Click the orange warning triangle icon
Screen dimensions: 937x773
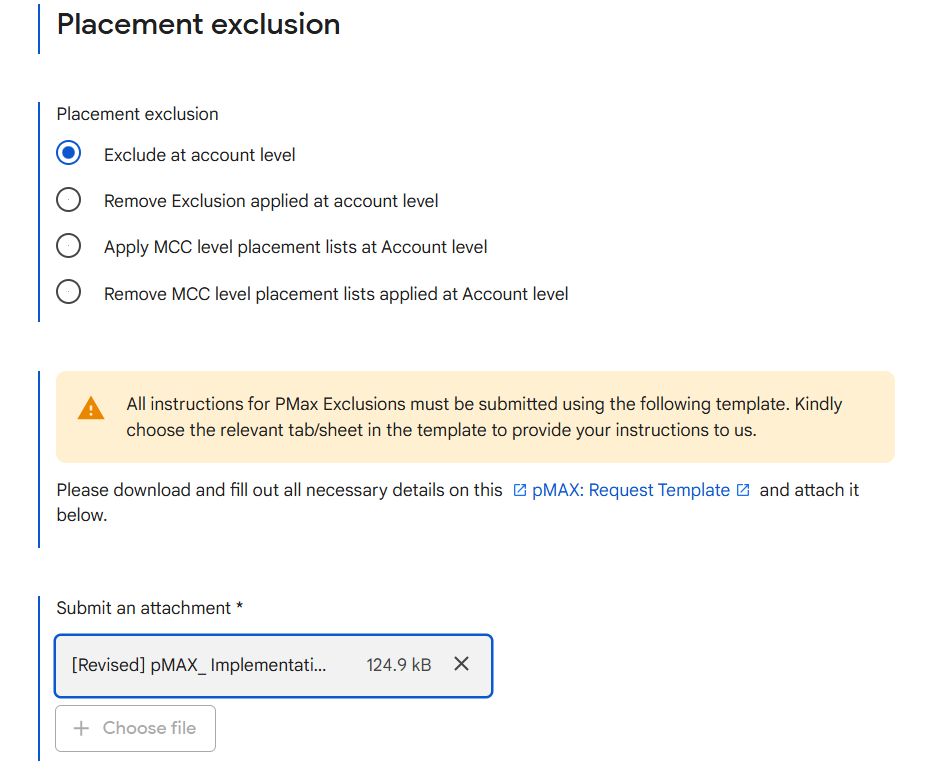(x=90, y=408)
